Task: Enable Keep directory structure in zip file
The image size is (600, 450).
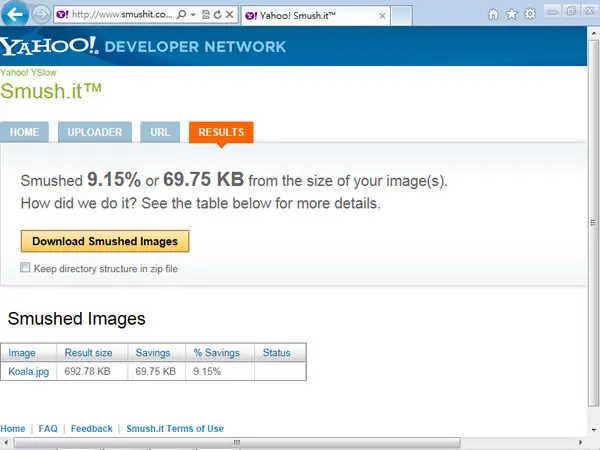Action: click(25, 267)
